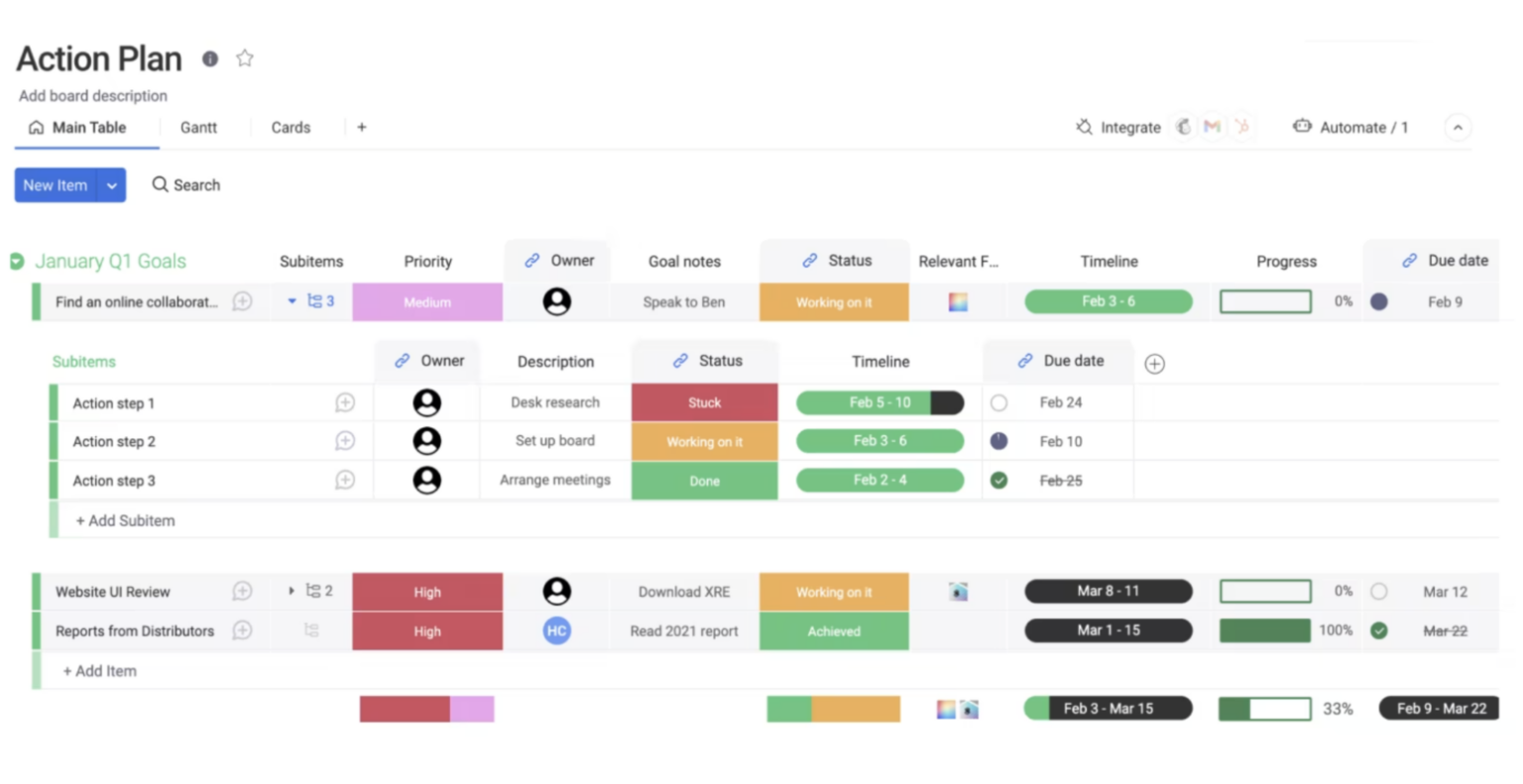Click the Gmail integration icon
The image size is (1523, 784).
click(1212, 127)
